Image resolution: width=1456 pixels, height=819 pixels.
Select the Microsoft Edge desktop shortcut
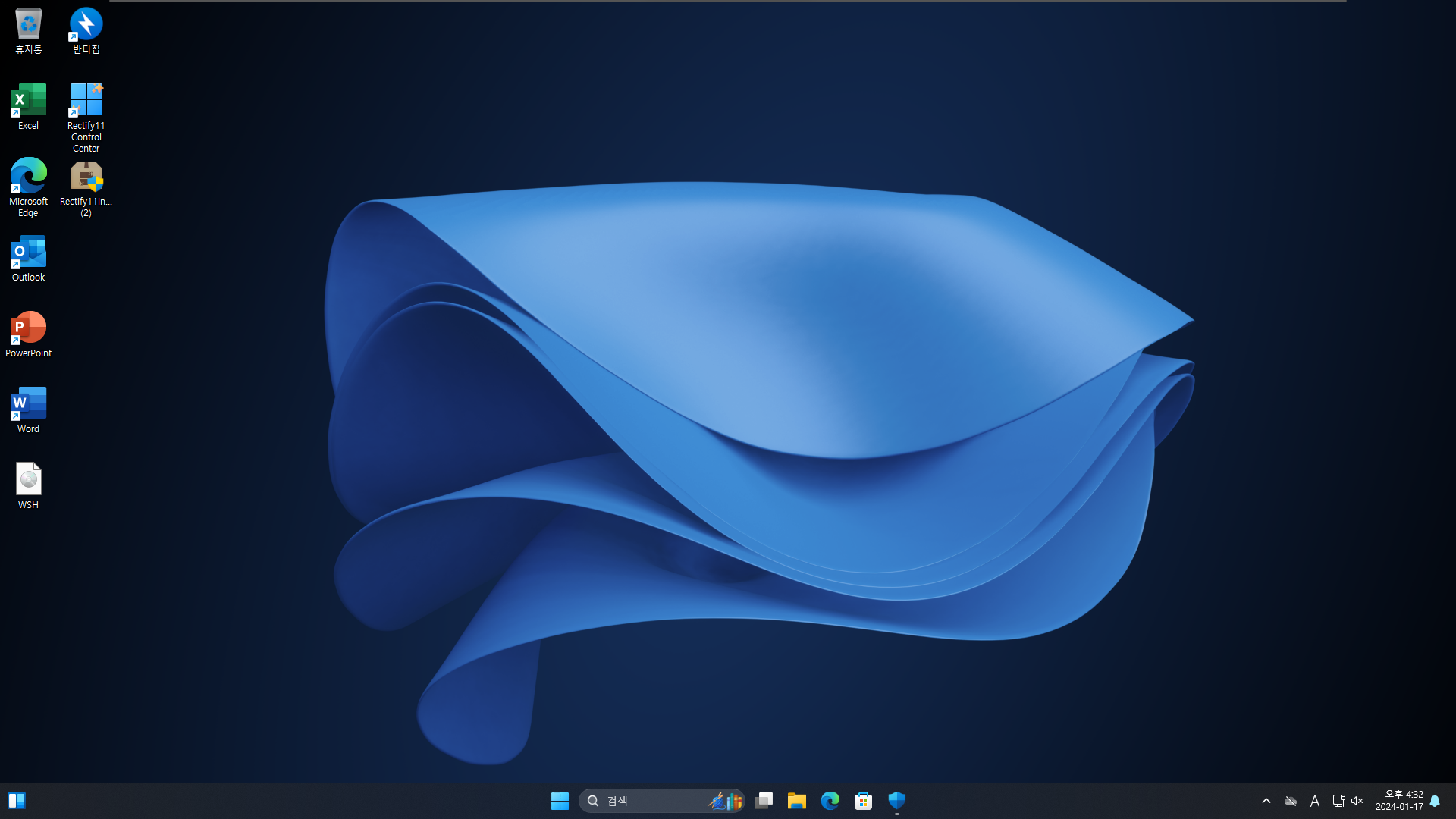click(x=29, y=188)
